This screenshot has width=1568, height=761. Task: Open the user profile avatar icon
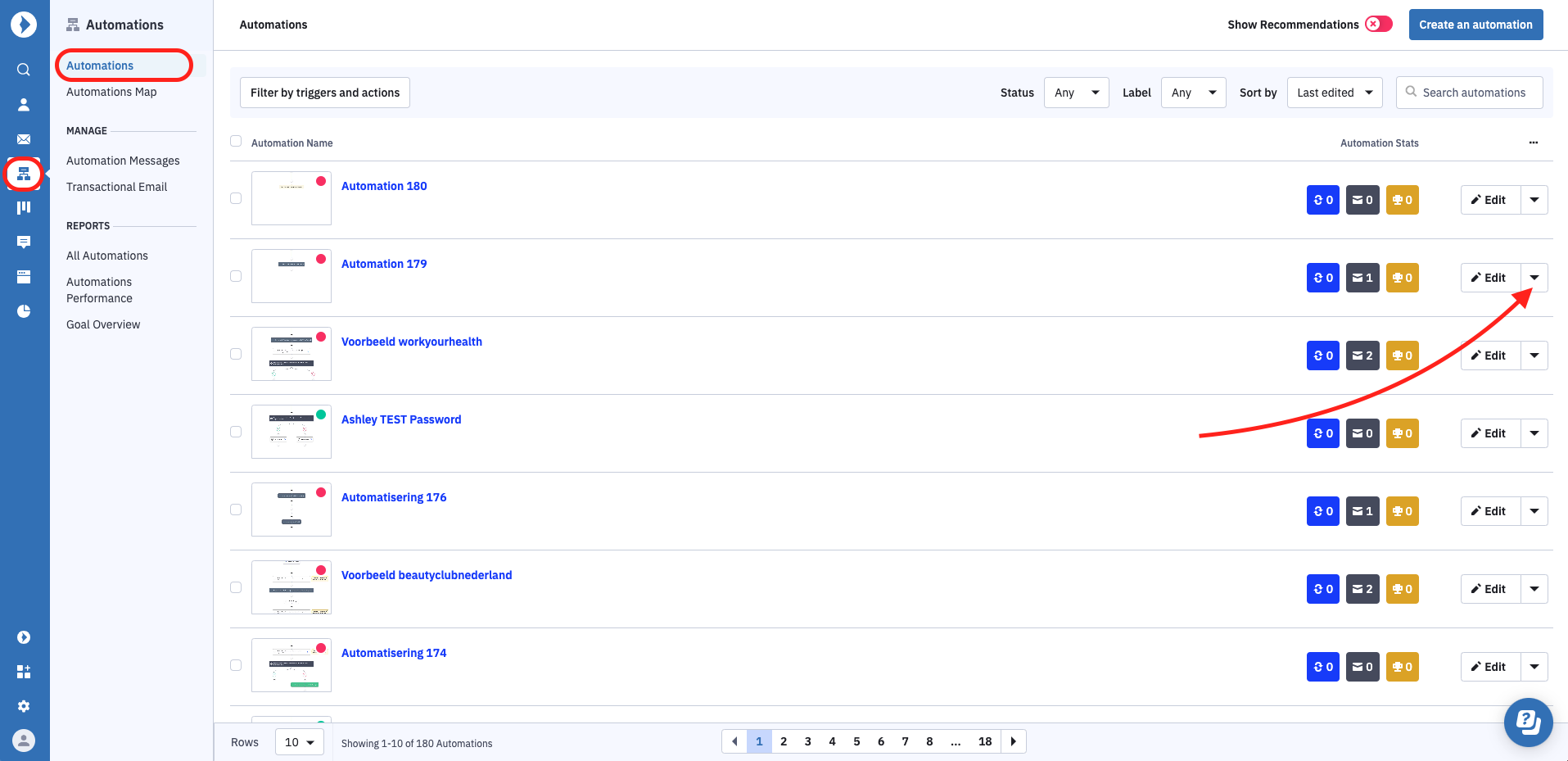tap(24, 741)
